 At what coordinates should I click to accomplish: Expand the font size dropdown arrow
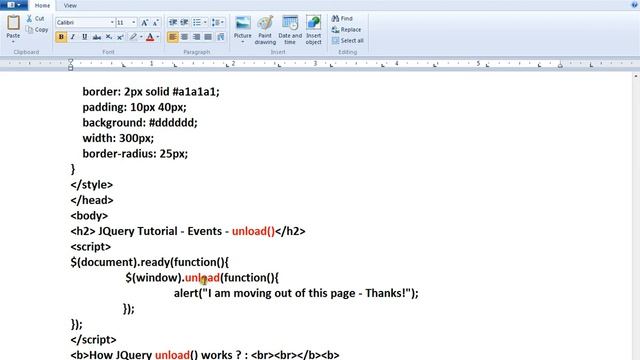134,22
